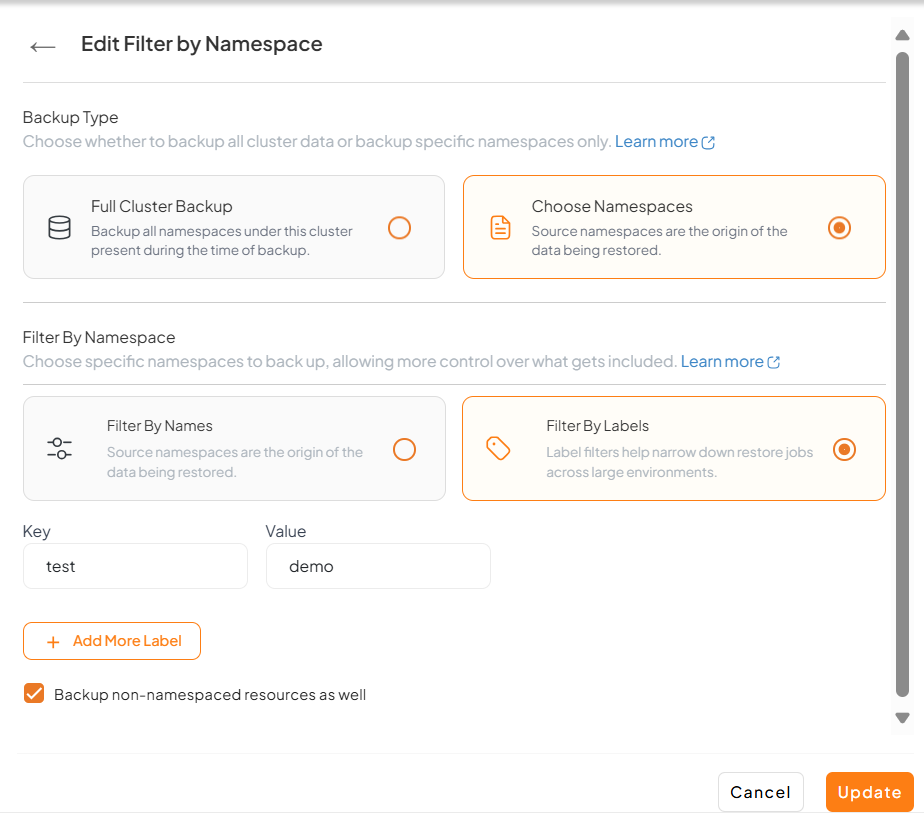The width and height of the screenshot is (924, 813).
Task: Click external link icon beside Filter By Namespace Learn more
Action: [774, 362]
